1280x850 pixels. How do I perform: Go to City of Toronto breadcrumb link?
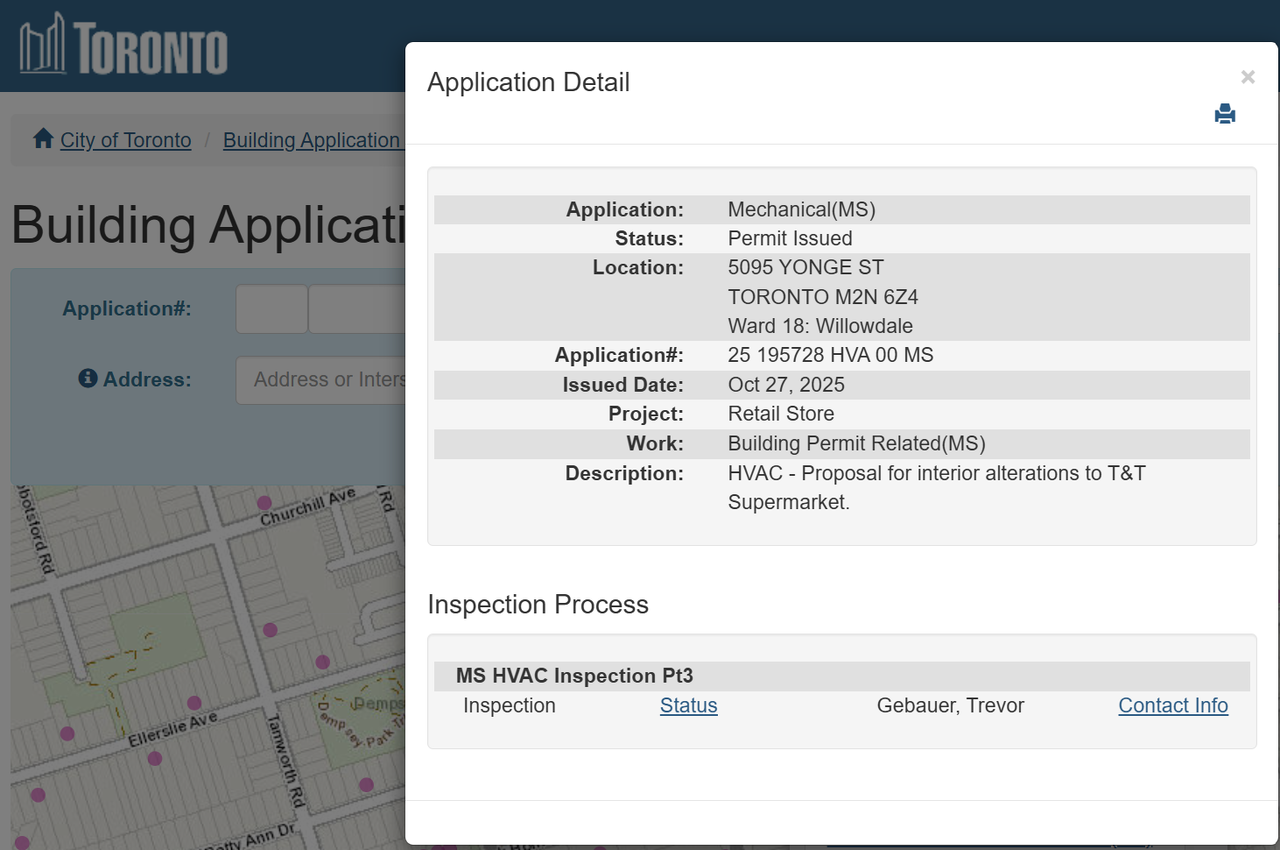pyautogui.click(x=125, y=140)
